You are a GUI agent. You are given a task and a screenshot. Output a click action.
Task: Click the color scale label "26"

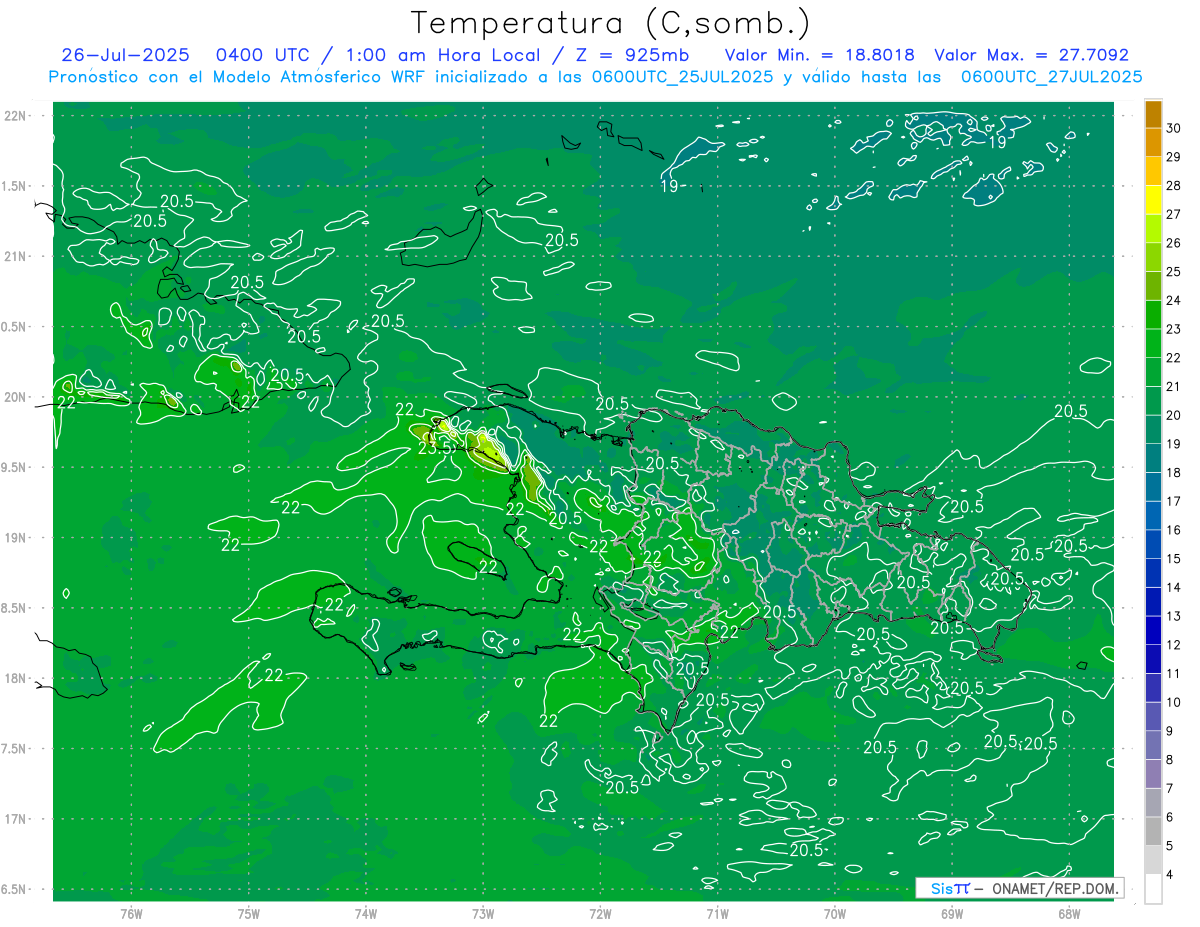[x=1174, y=243]
